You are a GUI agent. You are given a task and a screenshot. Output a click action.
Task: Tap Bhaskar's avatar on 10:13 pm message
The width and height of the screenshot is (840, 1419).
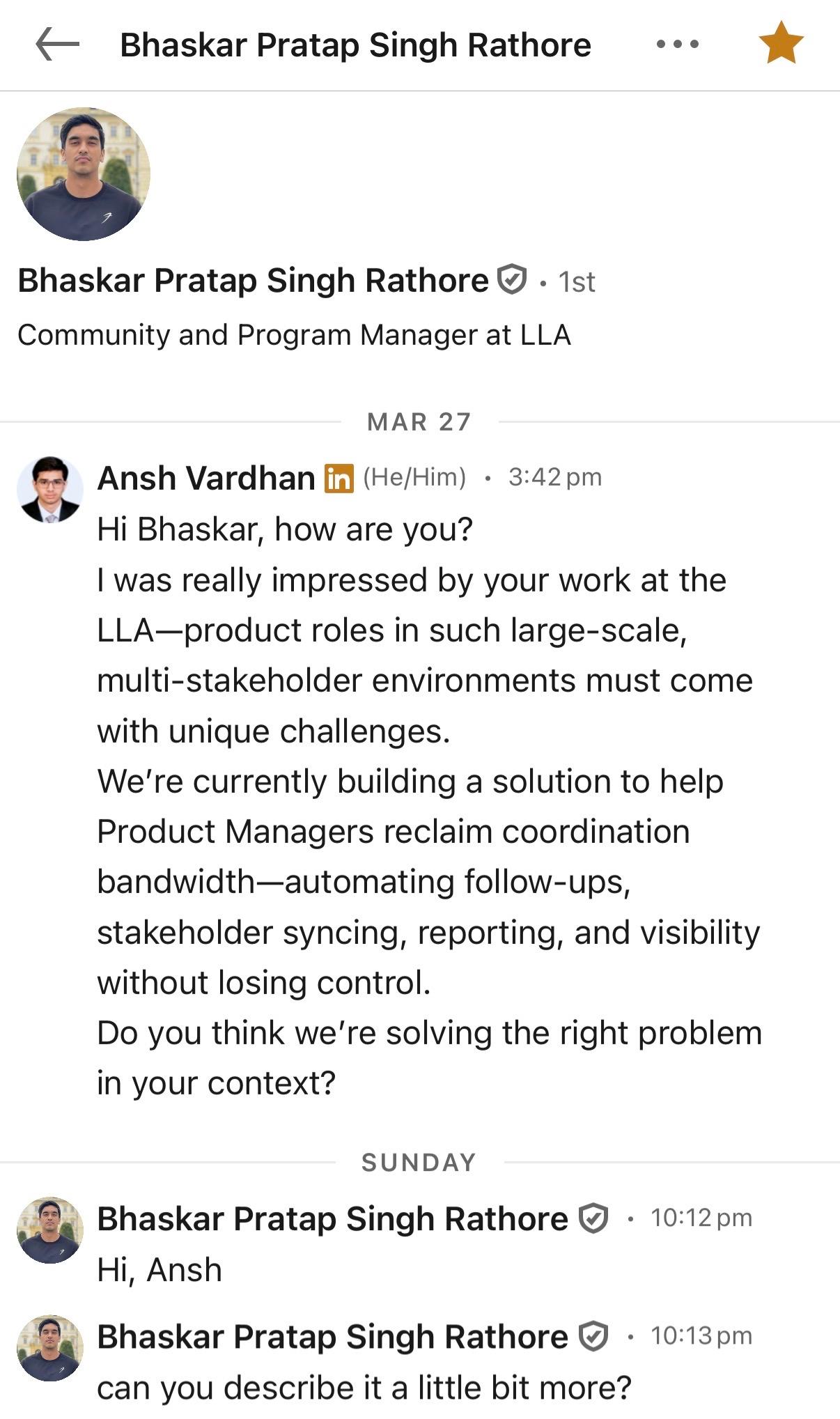tap(49, 1348)
